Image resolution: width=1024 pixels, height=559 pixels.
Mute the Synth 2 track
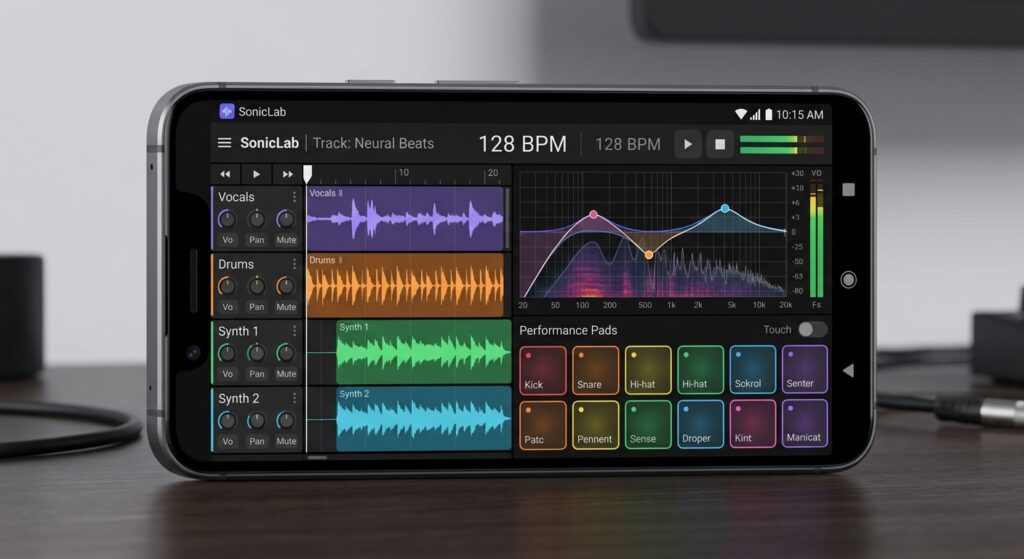[x=286, y=441]
